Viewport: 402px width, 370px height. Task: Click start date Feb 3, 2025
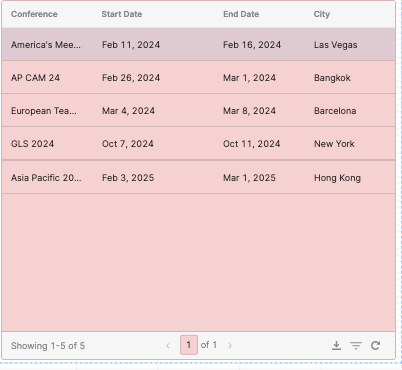[128, 178]
